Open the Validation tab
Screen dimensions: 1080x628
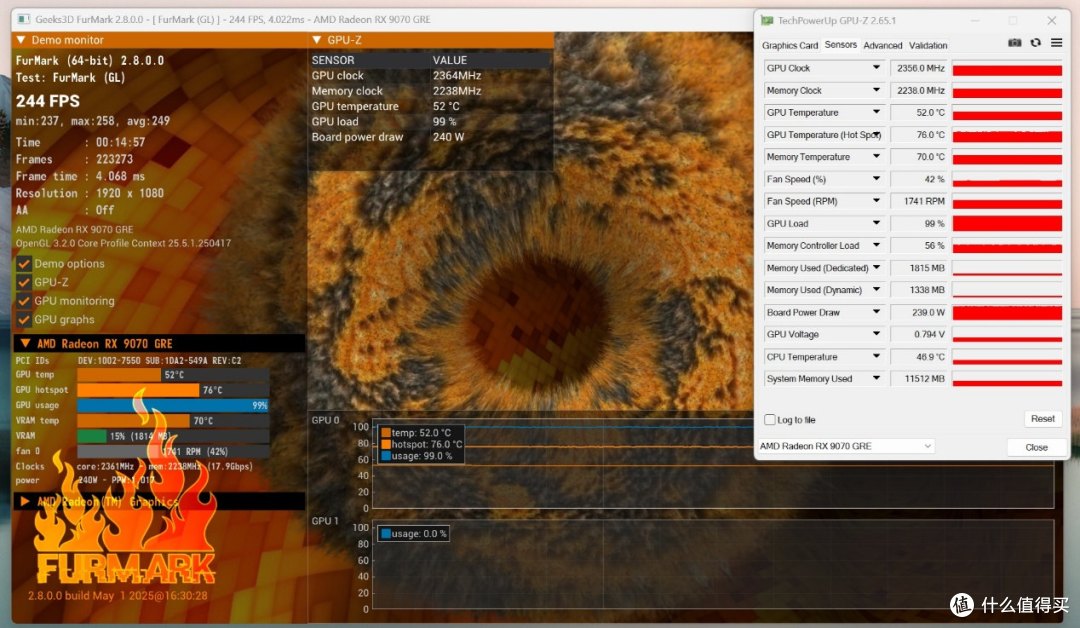[928, 45]
